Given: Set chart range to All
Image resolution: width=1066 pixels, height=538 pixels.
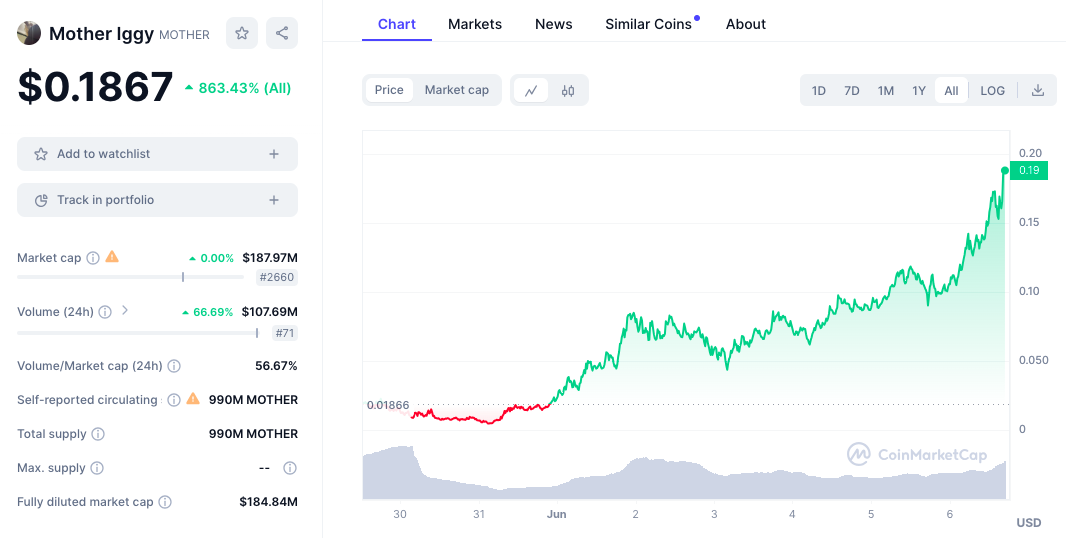Looking at the screenshot, I should click(952, 90).
